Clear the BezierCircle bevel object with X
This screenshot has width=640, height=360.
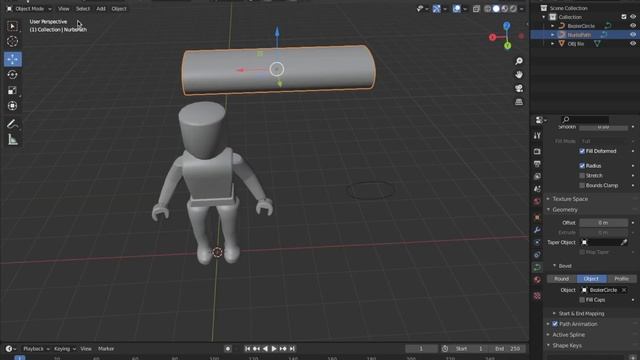[624, 290]
